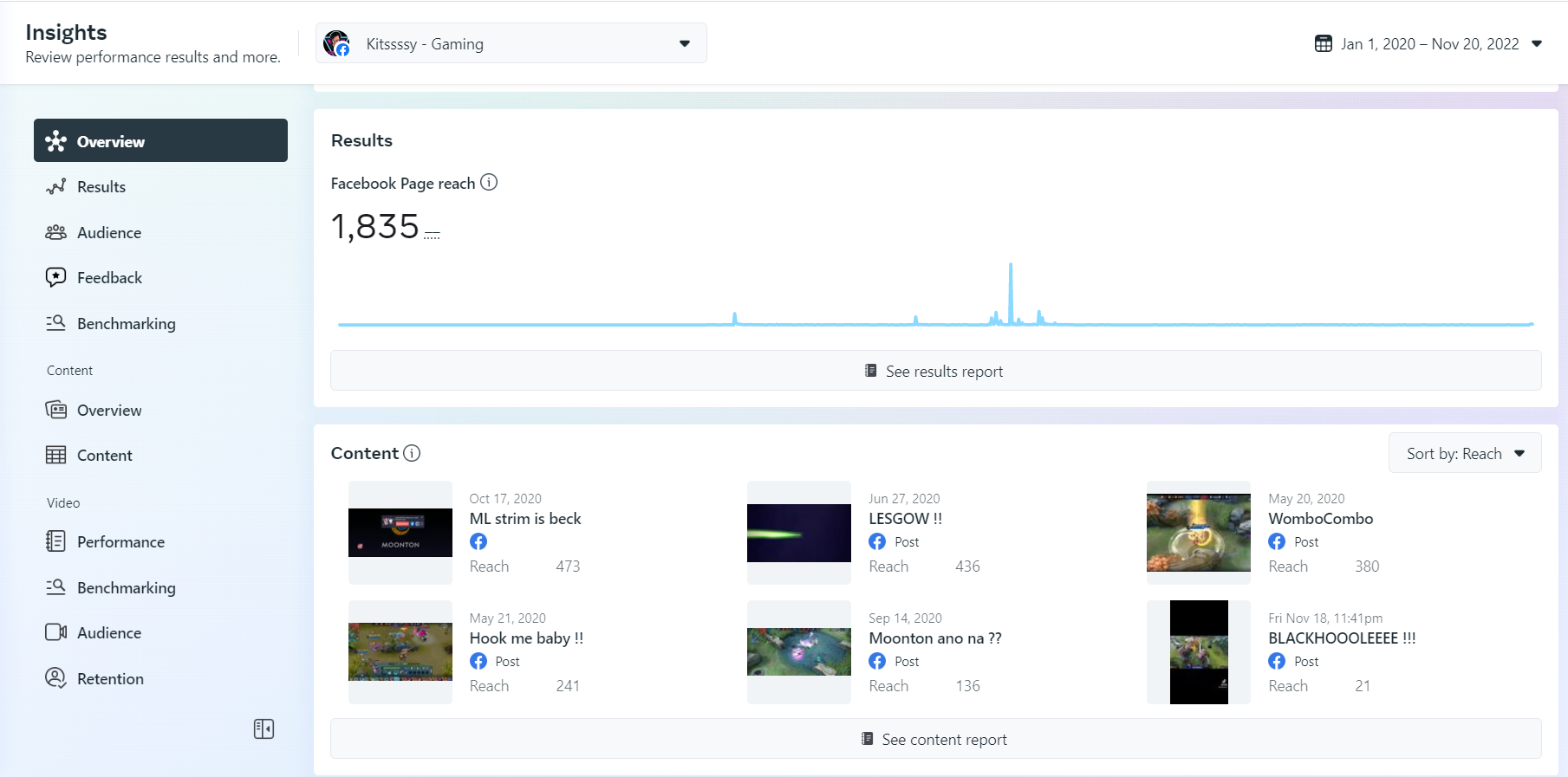Click the info icon beside Facebook Page reach
The image size is (1568, 777).
489,182
